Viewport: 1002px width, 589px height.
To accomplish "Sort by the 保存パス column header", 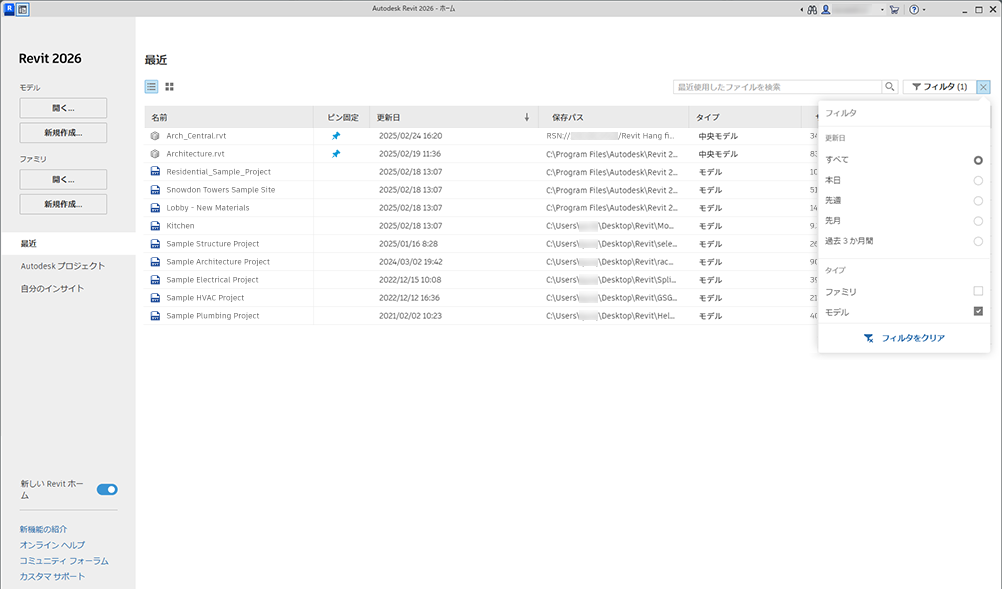I will (613, 118).
